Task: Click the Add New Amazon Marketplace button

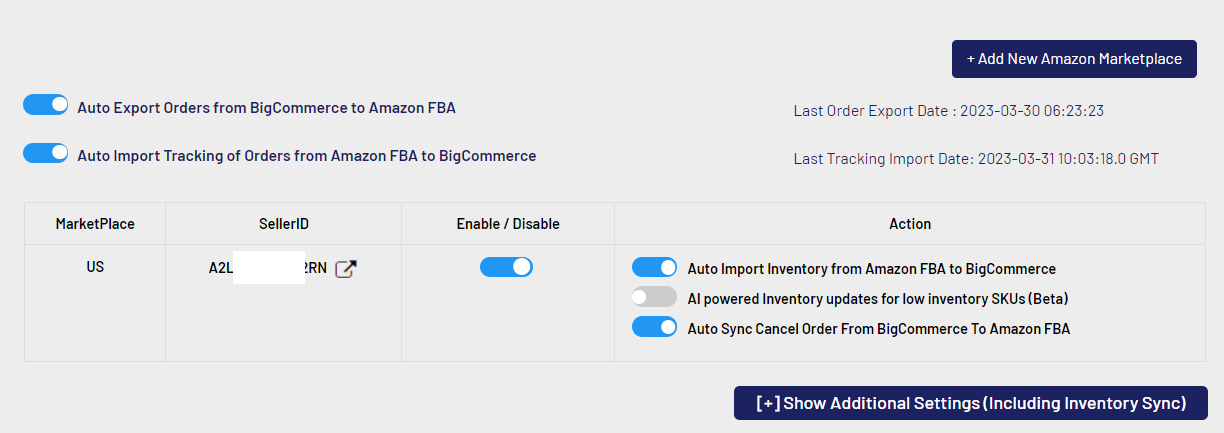Action: click(1073, 59)
